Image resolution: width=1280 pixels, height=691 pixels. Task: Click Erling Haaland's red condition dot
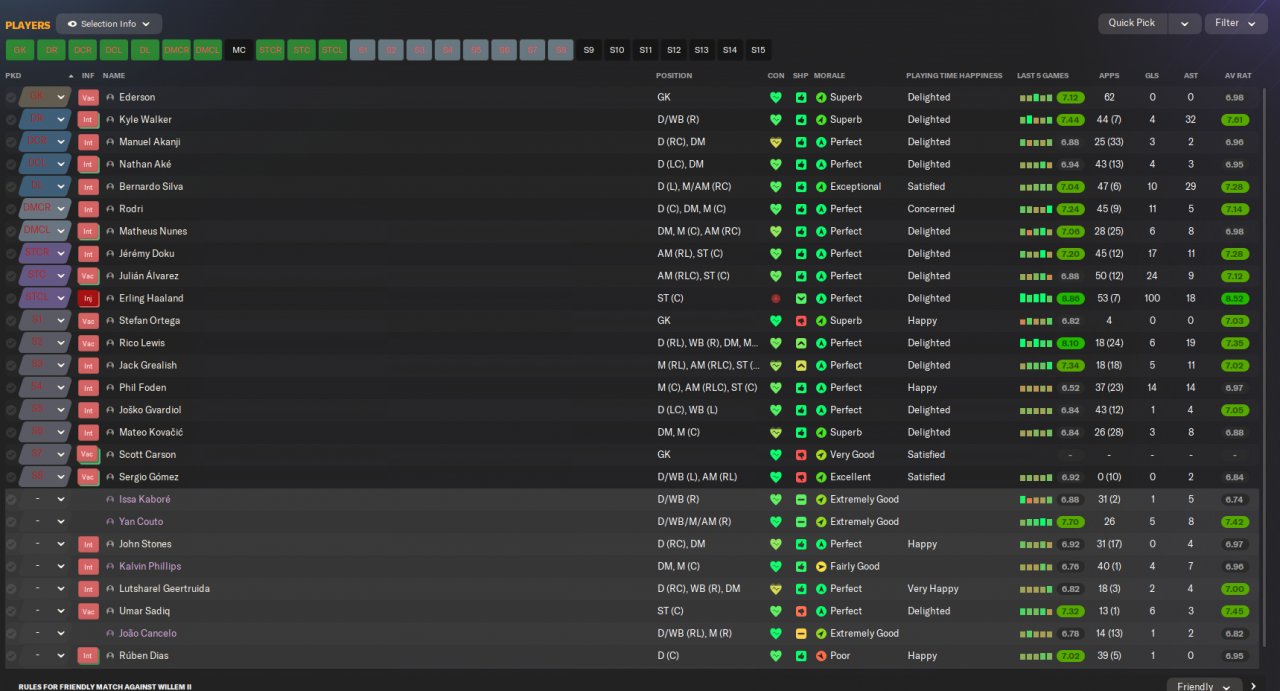coord(775,298)
